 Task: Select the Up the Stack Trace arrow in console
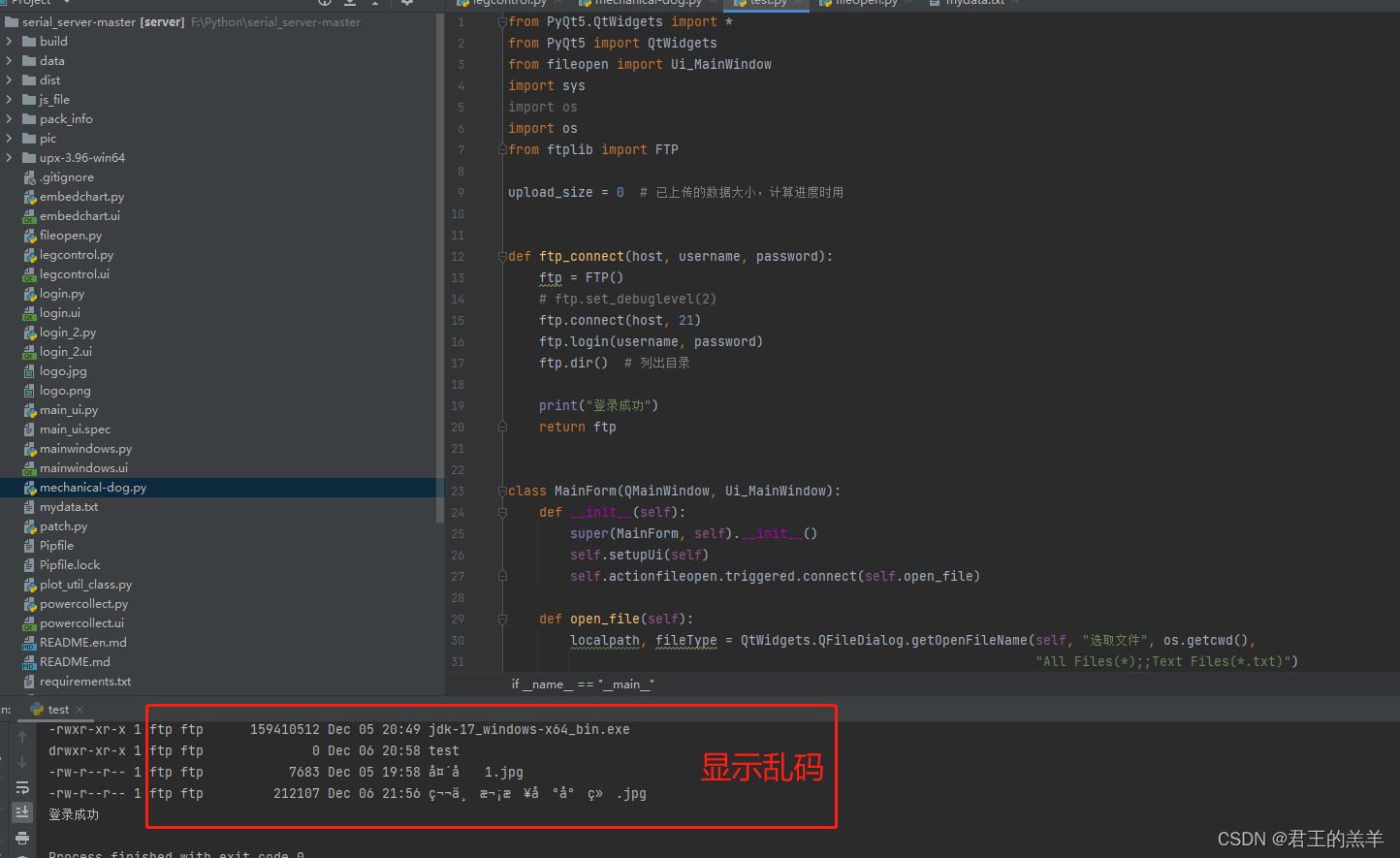point(21,736)
